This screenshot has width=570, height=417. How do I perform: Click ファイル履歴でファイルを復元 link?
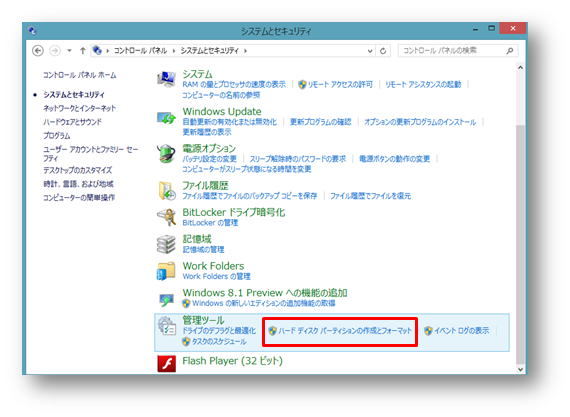[x=370, y=196]
